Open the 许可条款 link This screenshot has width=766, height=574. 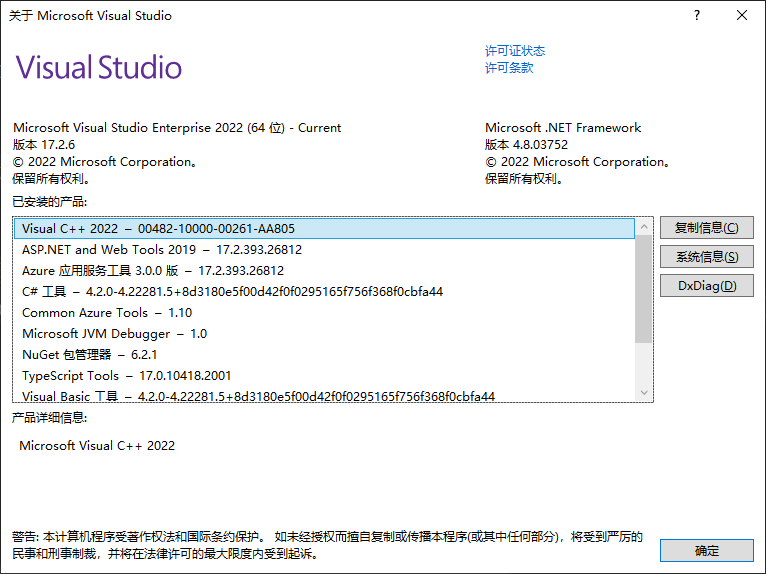pyautogui.click(x=509, y=68)
